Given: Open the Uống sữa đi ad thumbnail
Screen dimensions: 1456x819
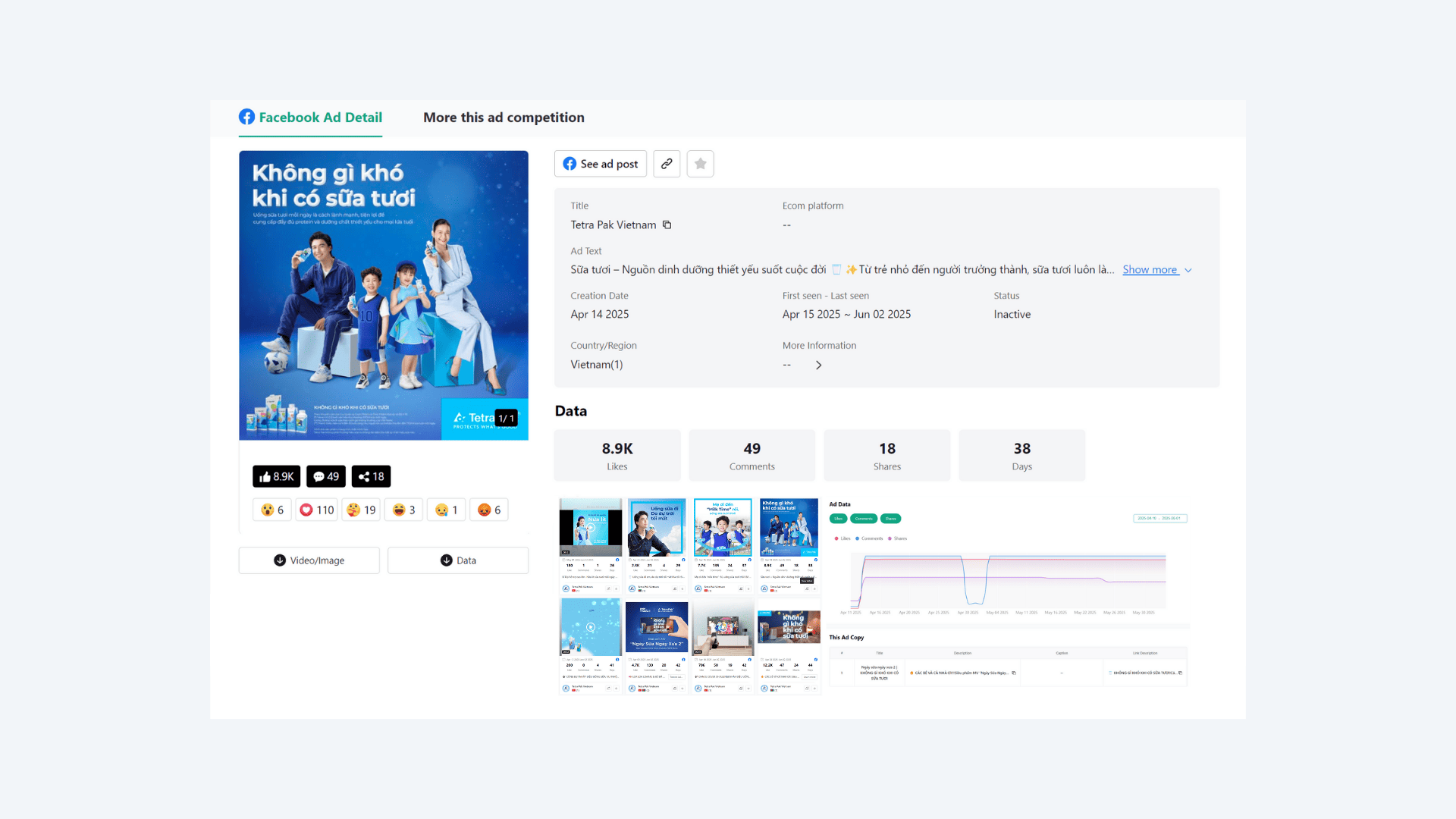Looking at the screenshot, I should tap(657, 527).
